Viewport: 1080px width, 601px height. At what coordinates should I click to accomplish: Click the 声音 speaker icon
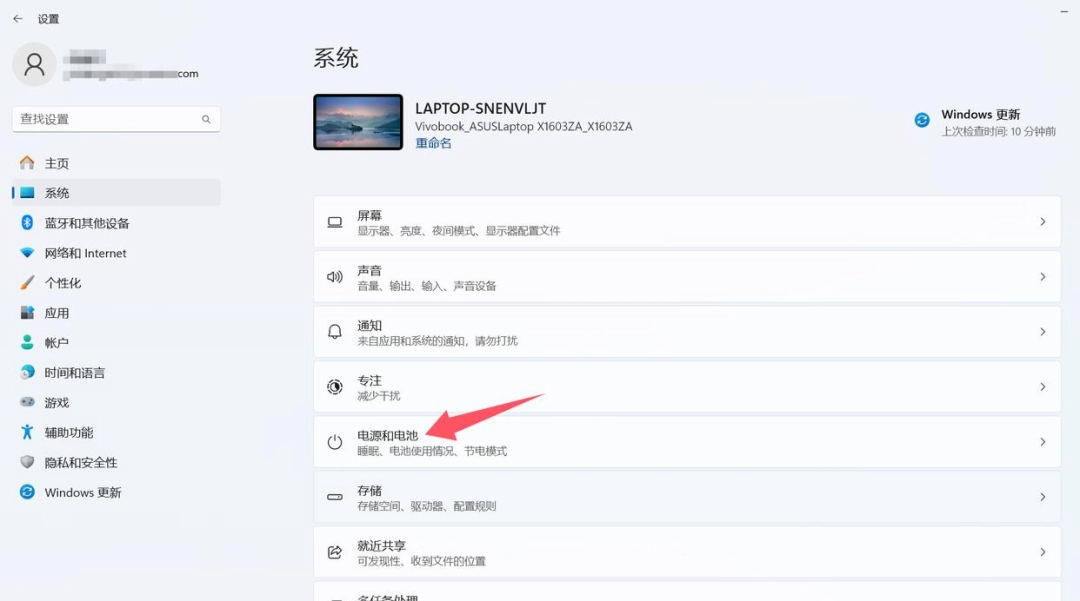[x=335, y=277]
